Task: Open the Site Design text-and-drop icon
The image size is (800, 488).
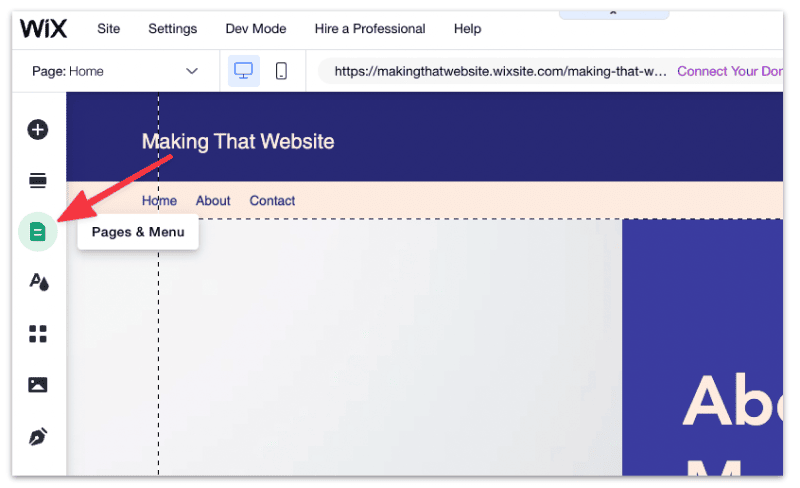Action: [x=39, y=282]
